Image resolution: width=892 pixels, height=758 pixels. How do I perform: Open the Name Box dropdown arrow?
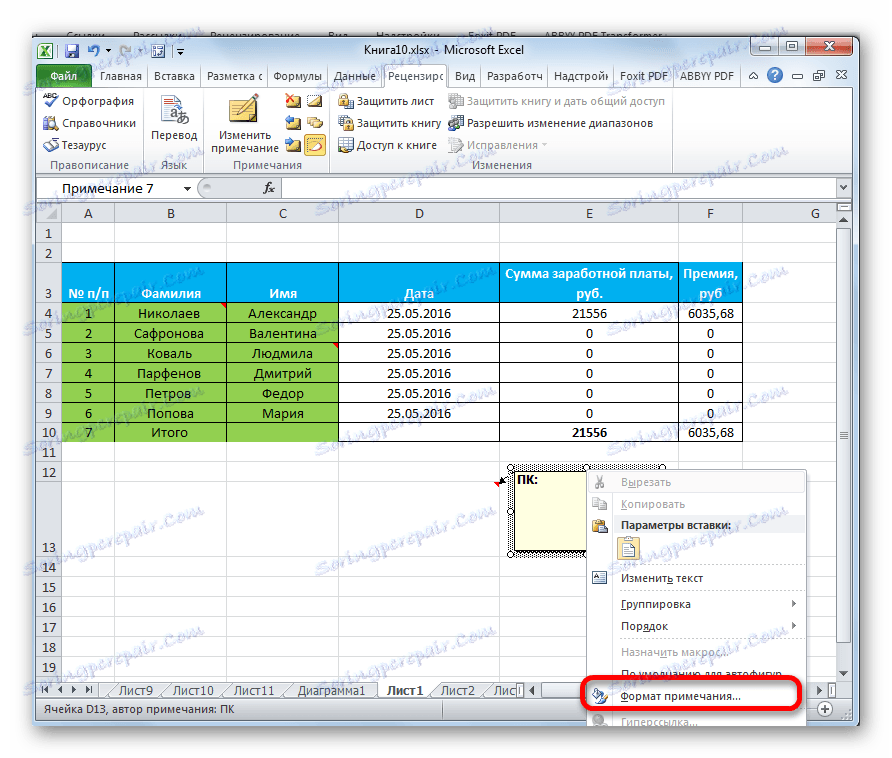(x=187, y=188)
